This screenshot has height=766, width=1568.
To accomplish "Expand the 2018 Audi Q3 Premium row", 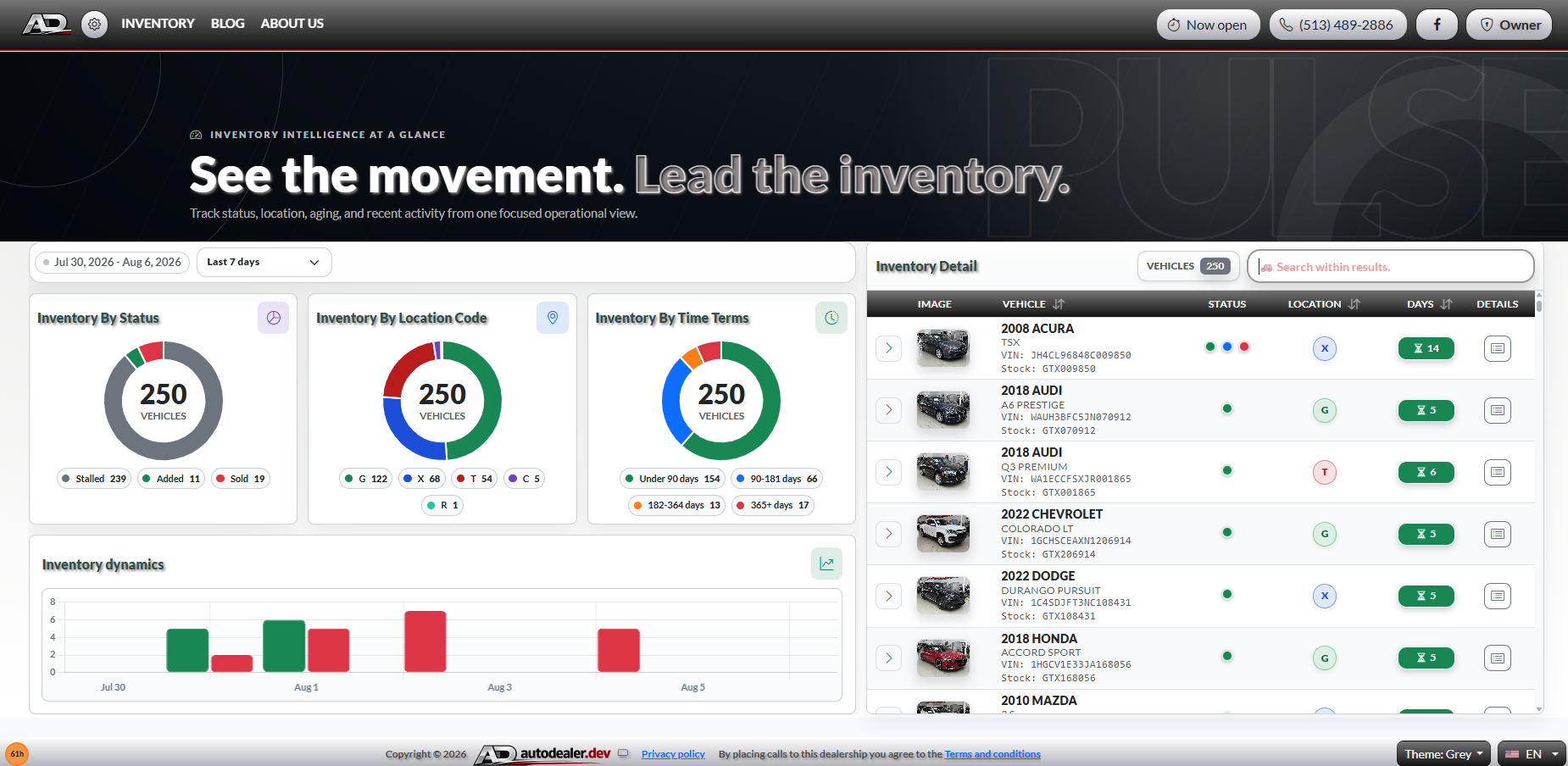I will pos(888,472).
